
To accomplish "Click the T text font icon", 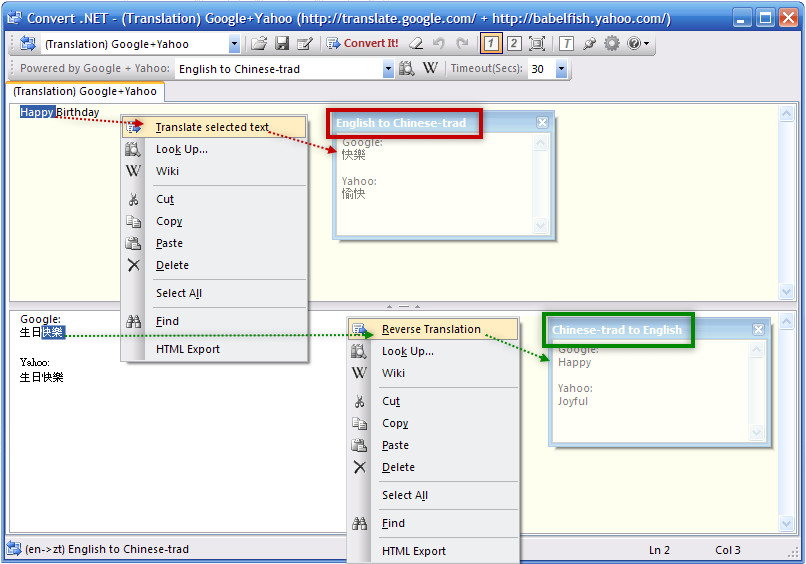I will (x=566, y=44).
